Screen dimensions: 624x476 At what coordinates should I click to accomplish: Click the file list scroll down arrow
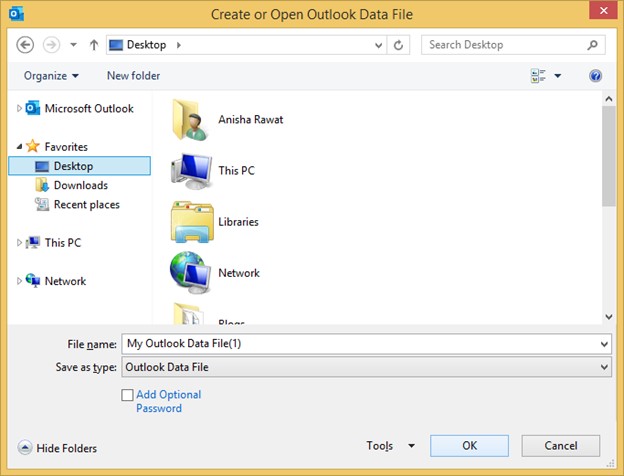[x=609, y=317]
